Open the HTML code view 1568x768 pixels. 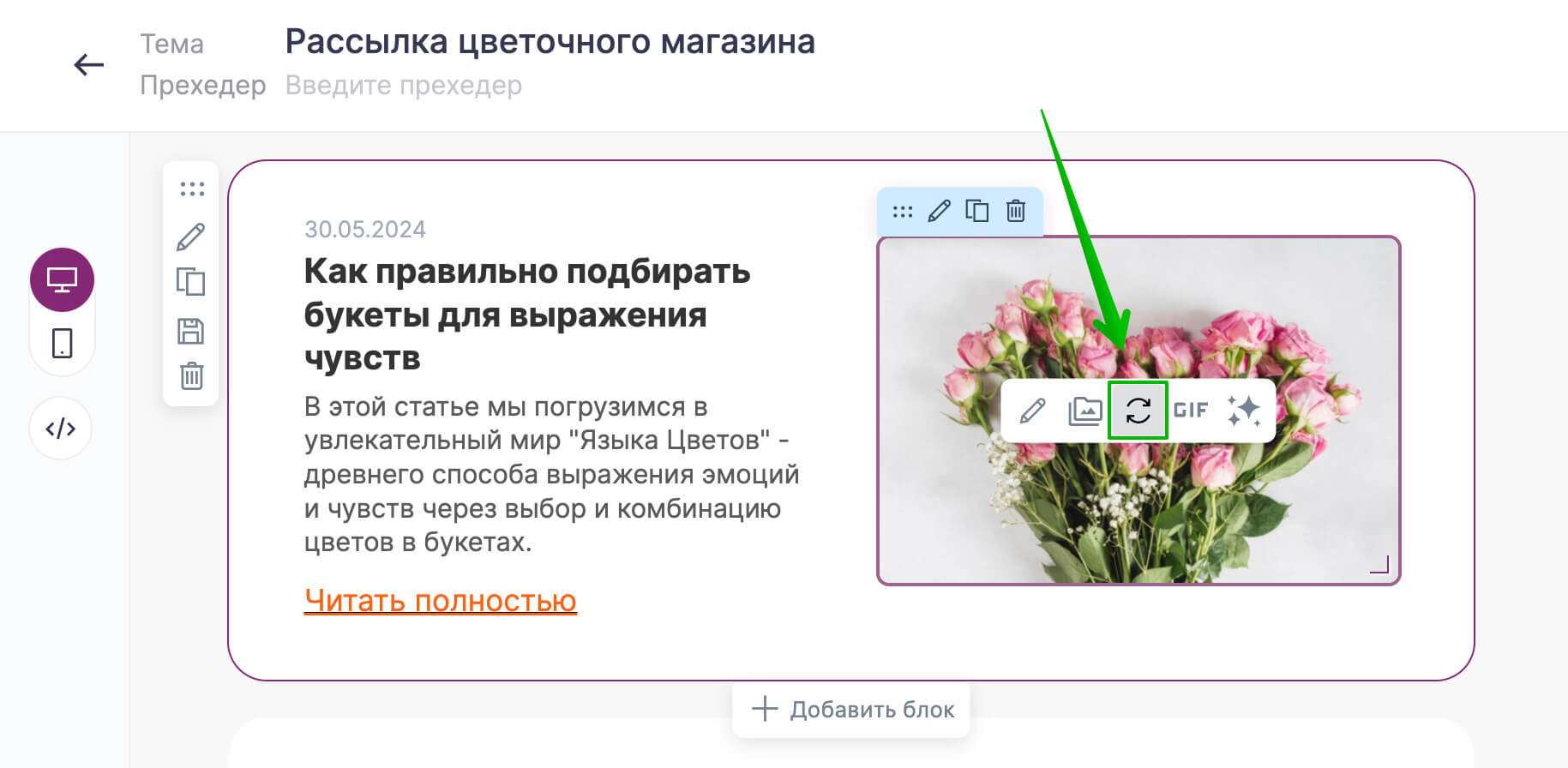click(x=61, y=428)
